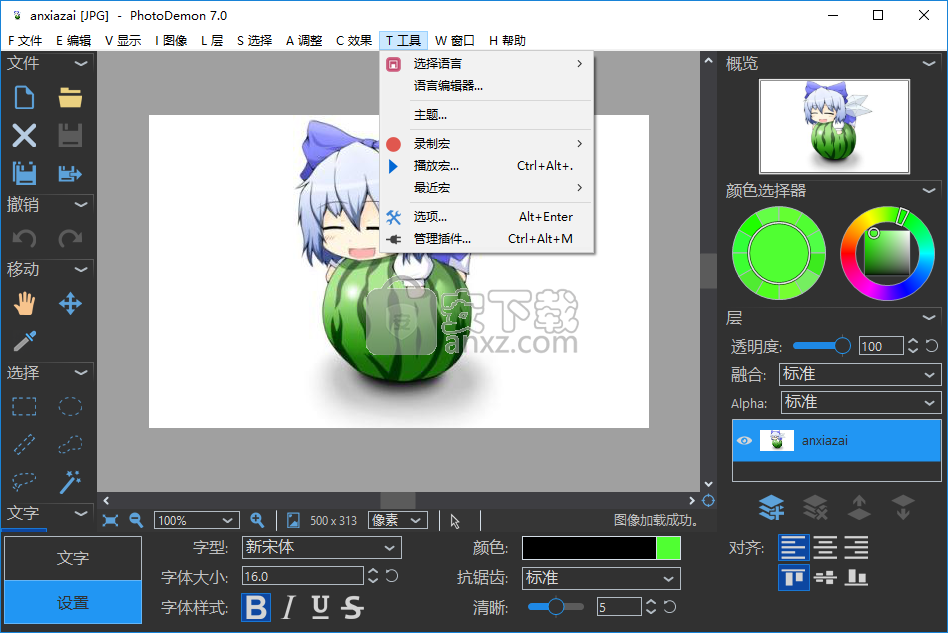The image size is (948, 633).
Task: Open the 录制宏 submenu
Action: (487, 144)
